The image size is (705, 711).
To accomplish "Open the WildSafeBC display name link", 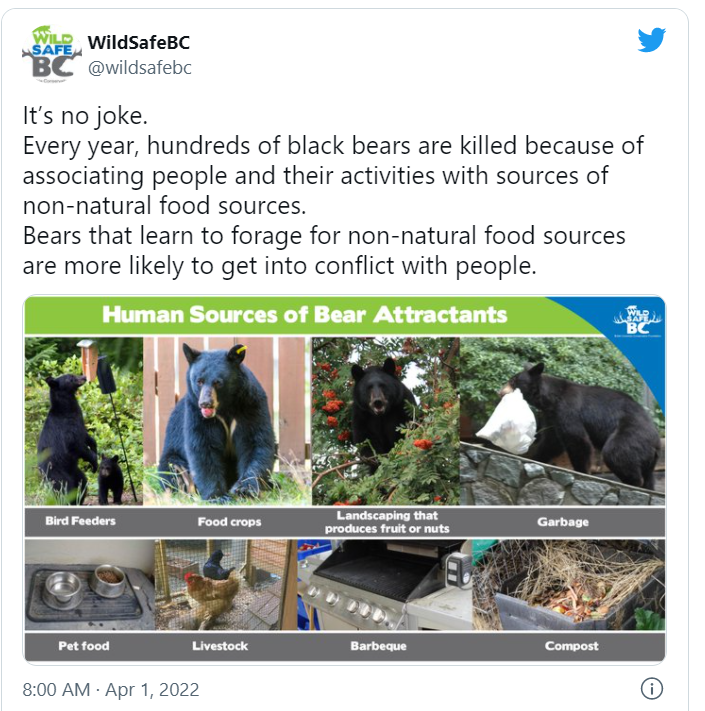I will tap(139, 43).
